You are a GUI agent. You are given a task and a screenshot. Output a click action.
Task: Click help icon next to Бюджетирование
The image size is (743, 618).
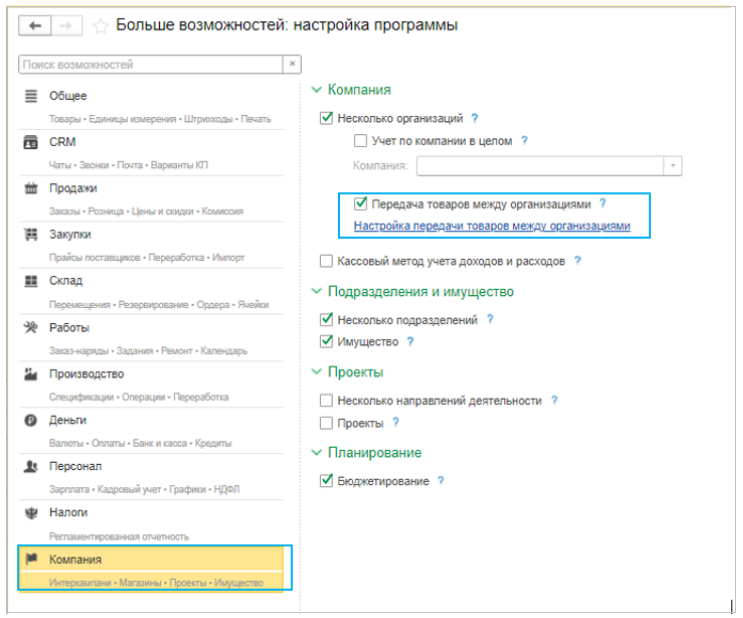[441, 481]
